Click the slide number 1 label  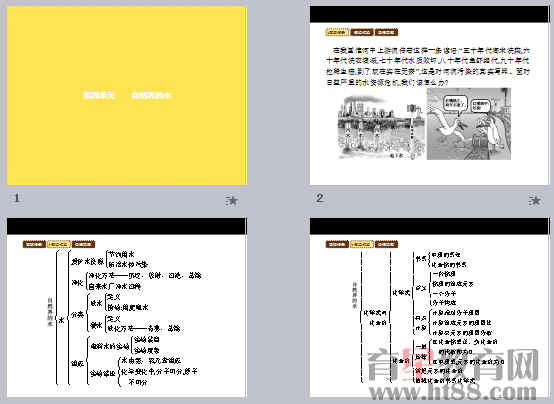16,198
